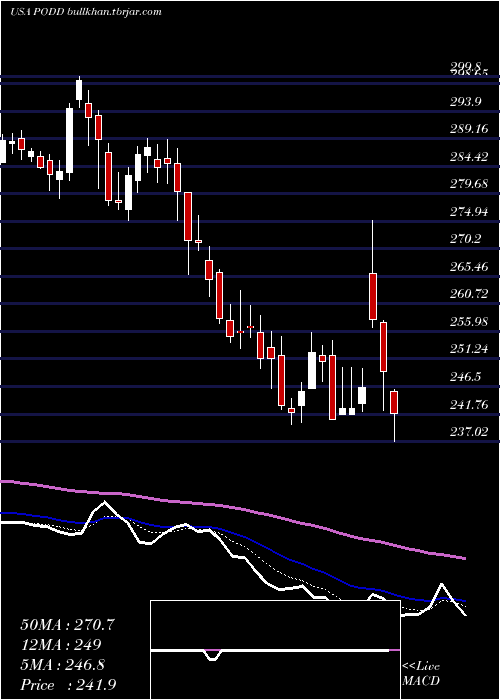Click the 12MA : 249 readout
The image size is (500, 700).
coord(61,645)
